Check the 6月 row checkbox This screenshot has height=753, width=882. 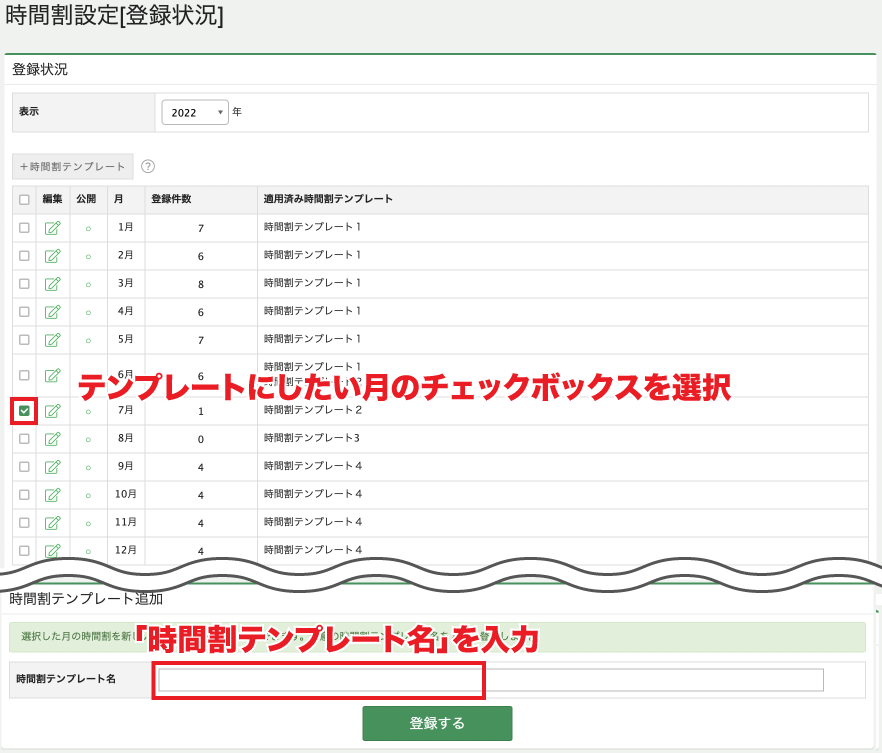[24, 375]
